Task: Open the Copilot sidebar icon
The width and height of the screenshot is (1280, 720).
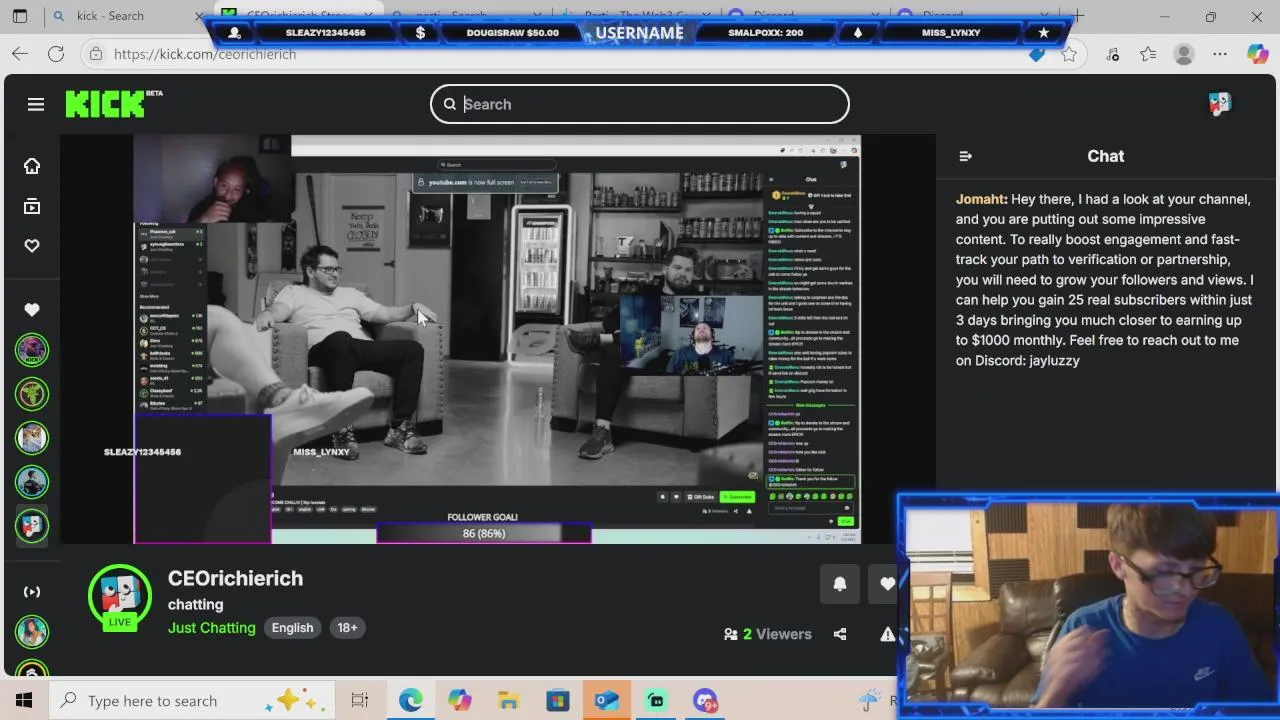Action: pyautogui.click(x=1257, y=54)
